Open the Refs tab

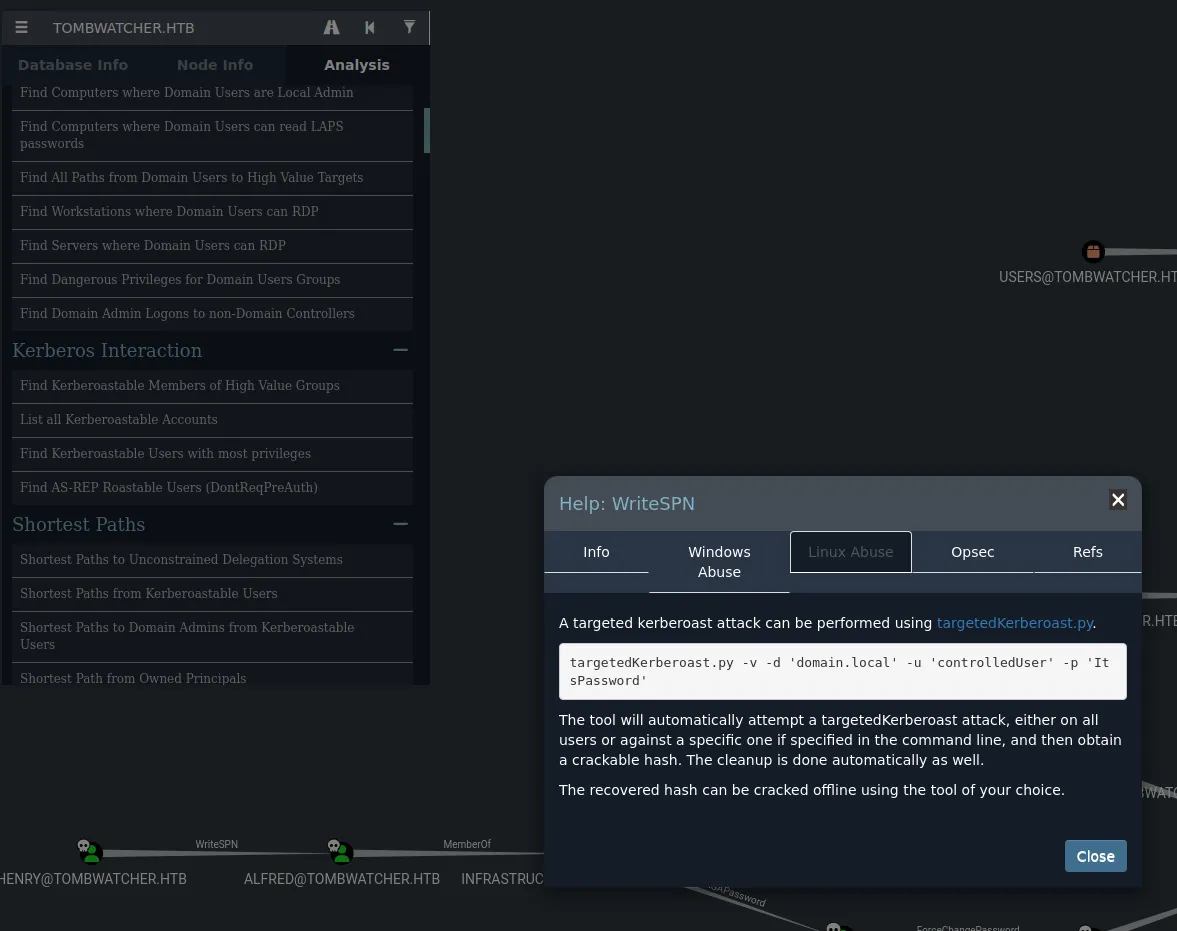pyautogui.click(x=1088, y=552)
